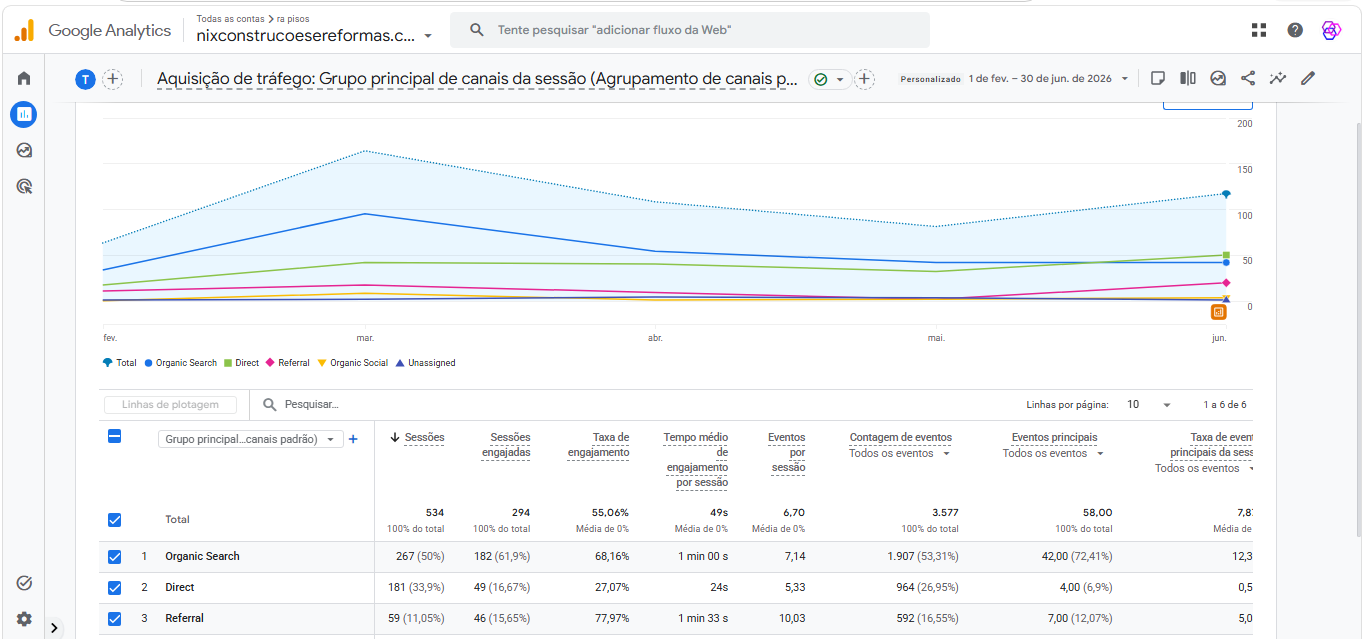Click the compare columns icon
The width and height of the screenshot is (1365, 639).
(1188, 78)
